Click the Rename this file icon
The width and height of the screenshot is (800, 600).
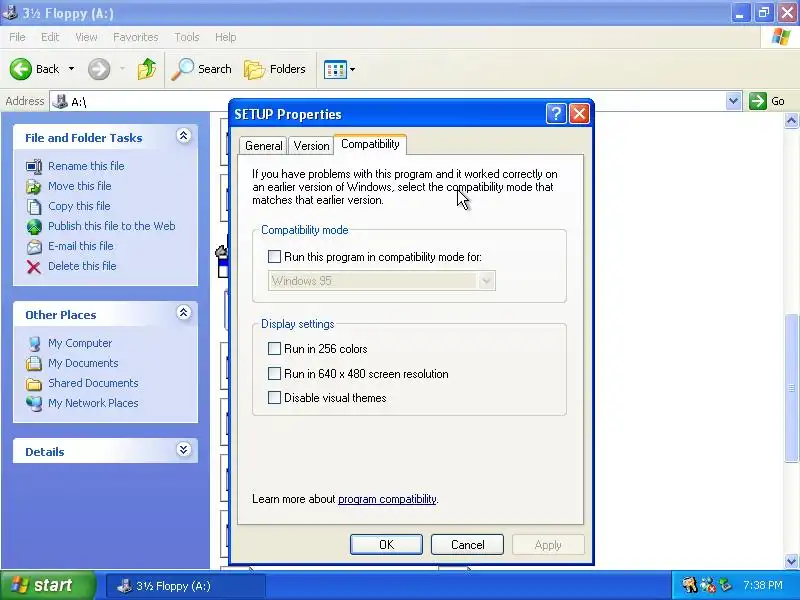(34, 166)
